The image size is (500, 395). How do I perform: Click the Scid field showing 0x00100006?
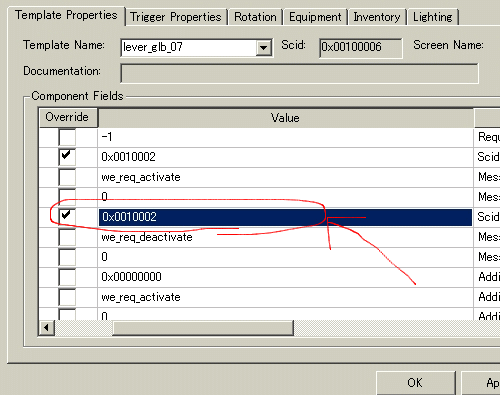tap(360, 47)
